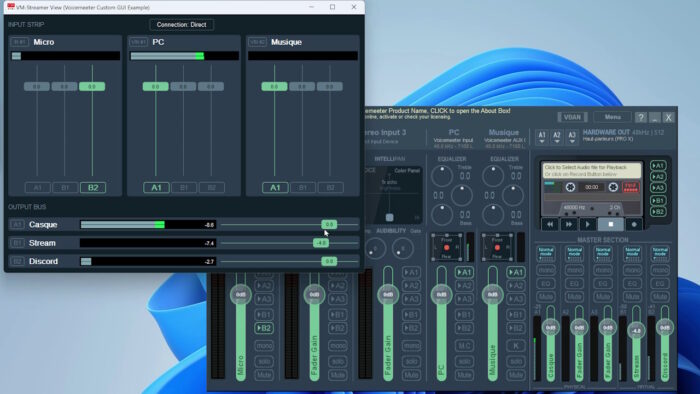The height and width of the screenshot is (394, 700).
Task: Click the Stream master fader at -4.8
Action: 636,331
